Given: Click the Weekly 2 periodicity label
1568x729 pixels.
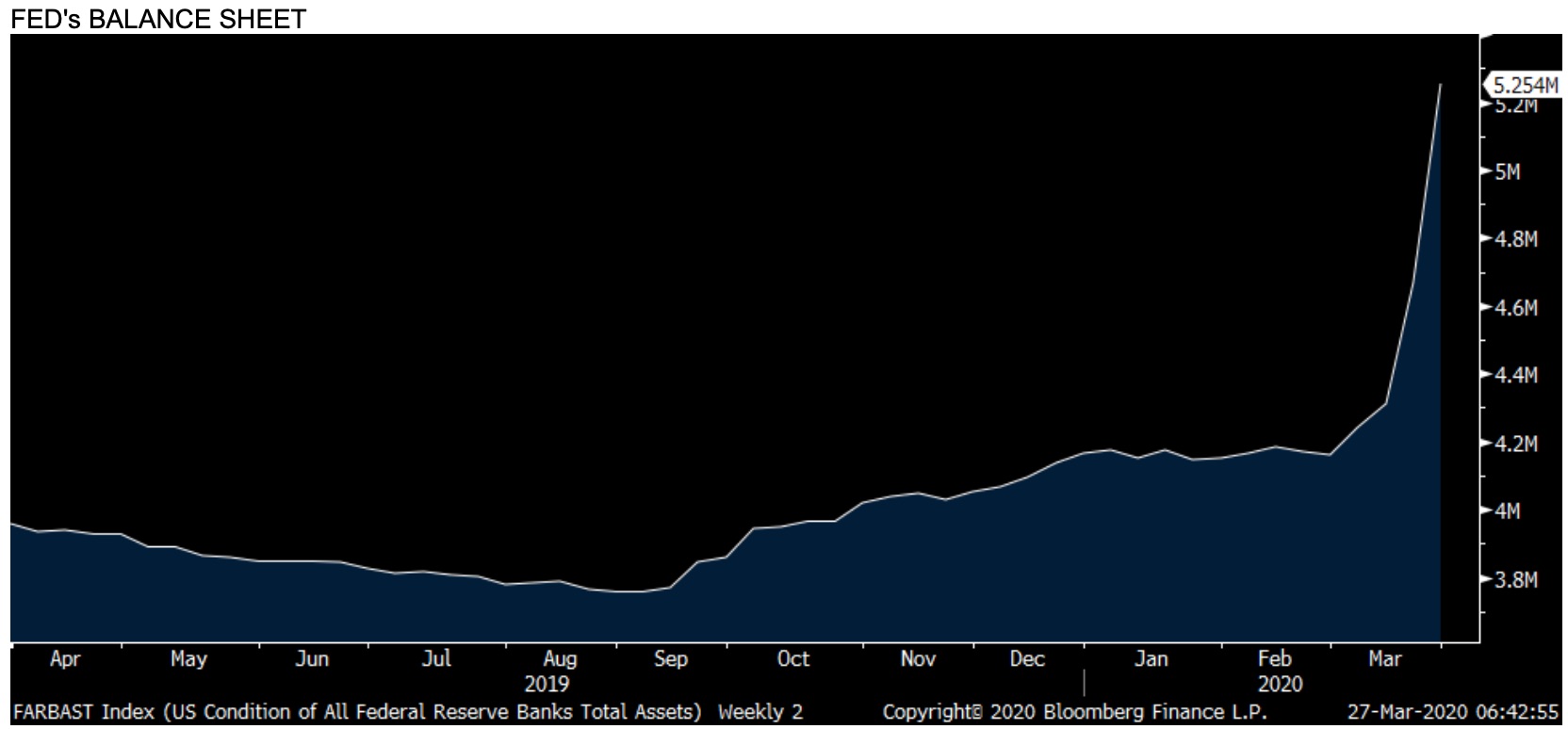Looking at the screenshot, I should pyautogui.click(x=760, y=712).
